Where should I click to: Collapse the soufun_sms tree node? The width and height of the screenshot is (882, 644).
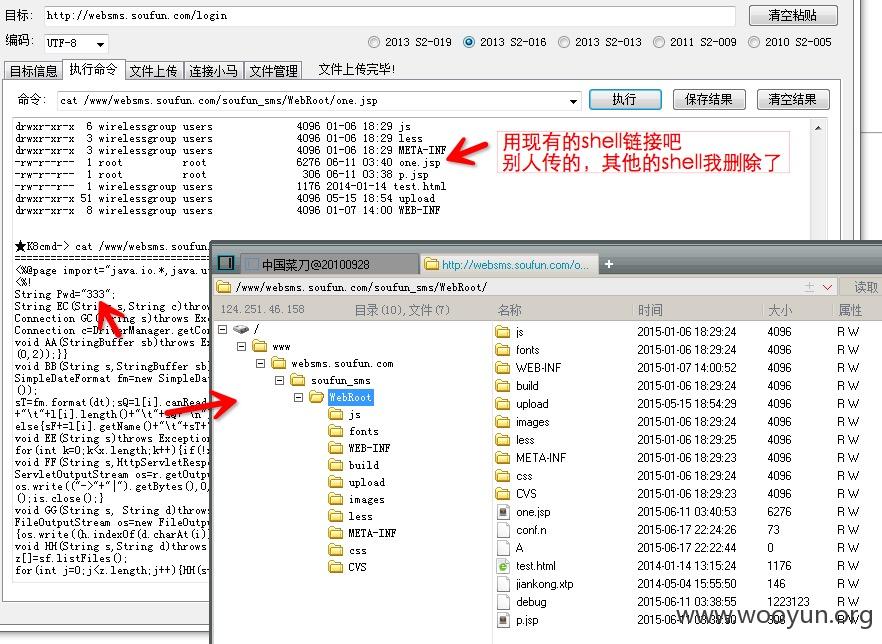(x=280, y=380)
